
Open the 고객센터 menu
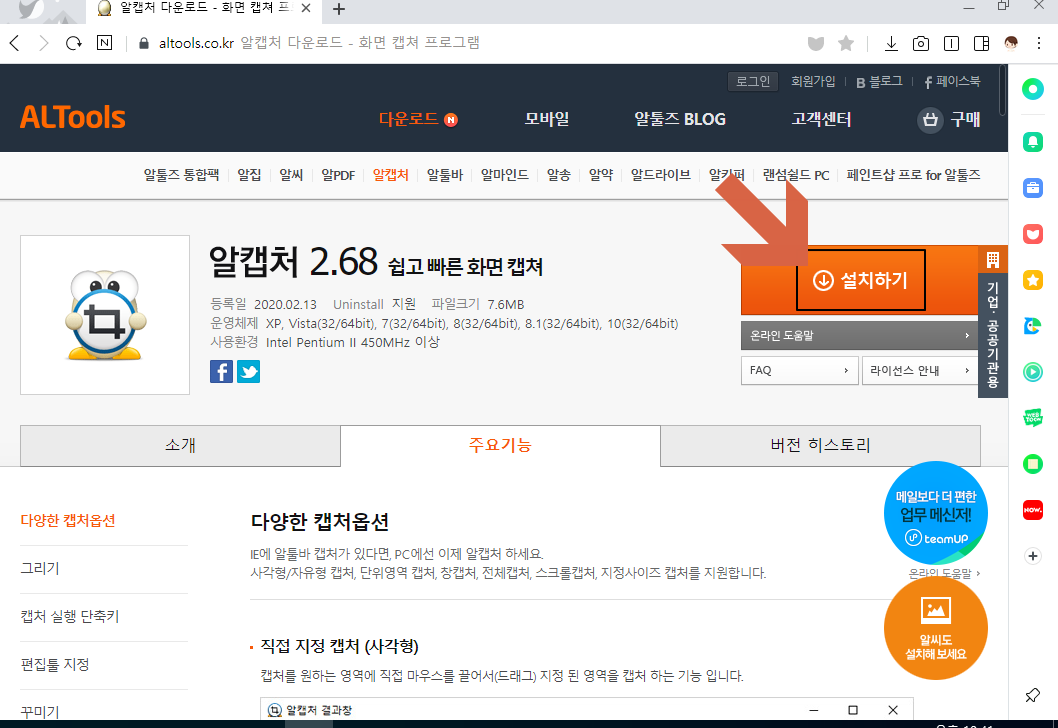click(821, 119)
